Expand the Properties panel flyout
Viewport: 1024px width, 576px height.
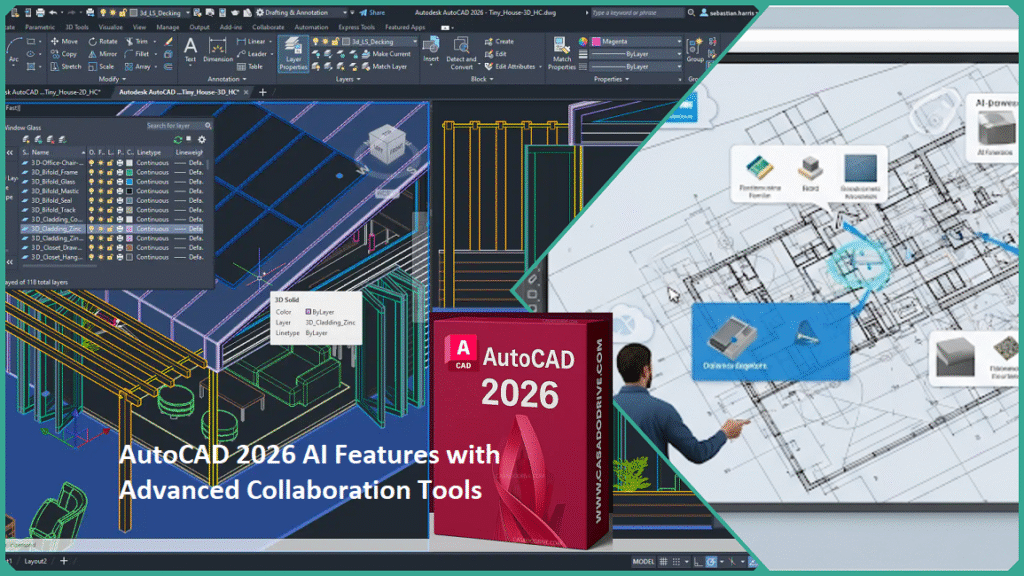[612, 79]
